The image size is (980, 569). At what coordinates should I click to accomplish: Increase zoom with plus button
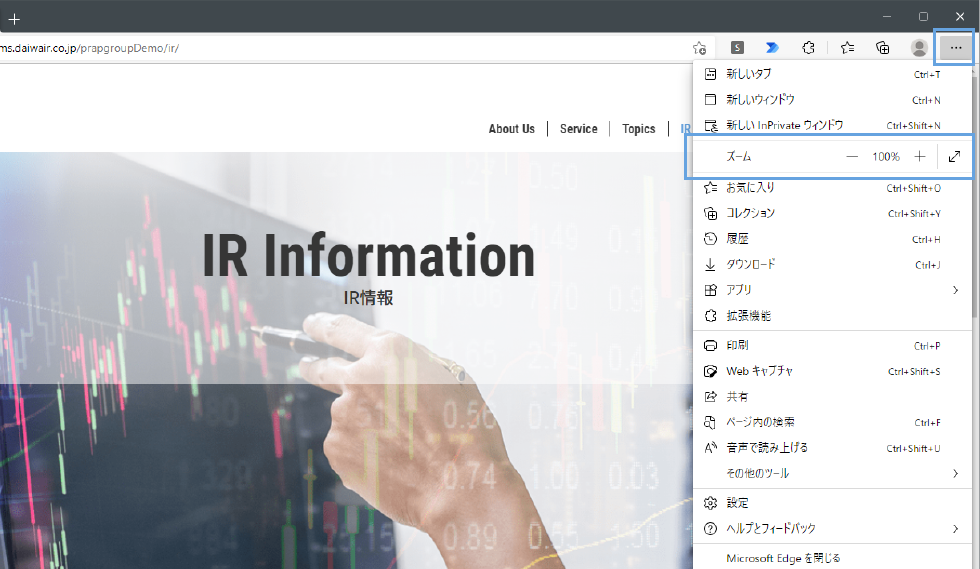coord(919,156)
